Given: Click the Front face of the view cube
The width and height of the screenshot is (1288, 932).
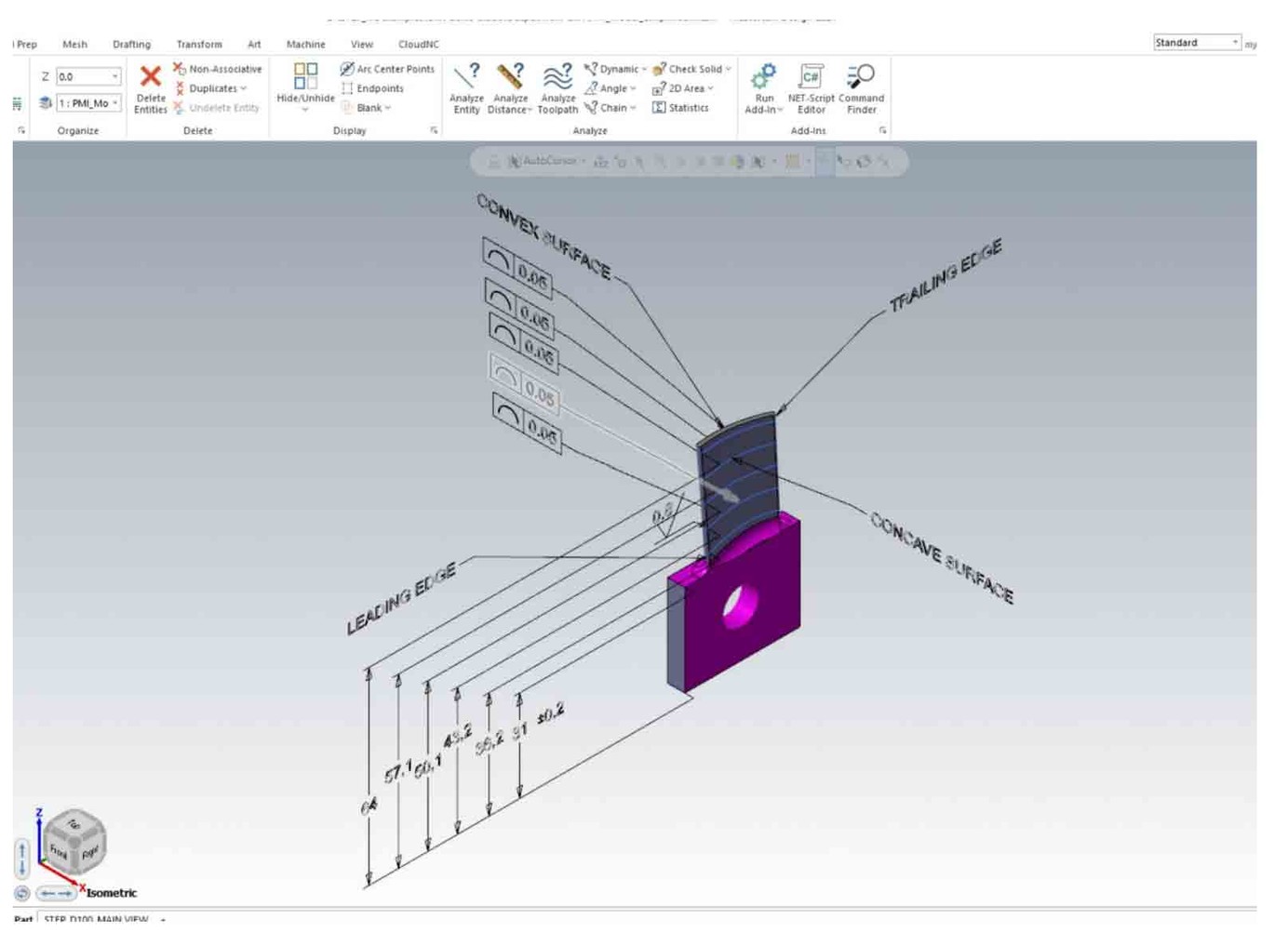Looking at the screenshot, I should pyautogui.click(x=59, y=850).
